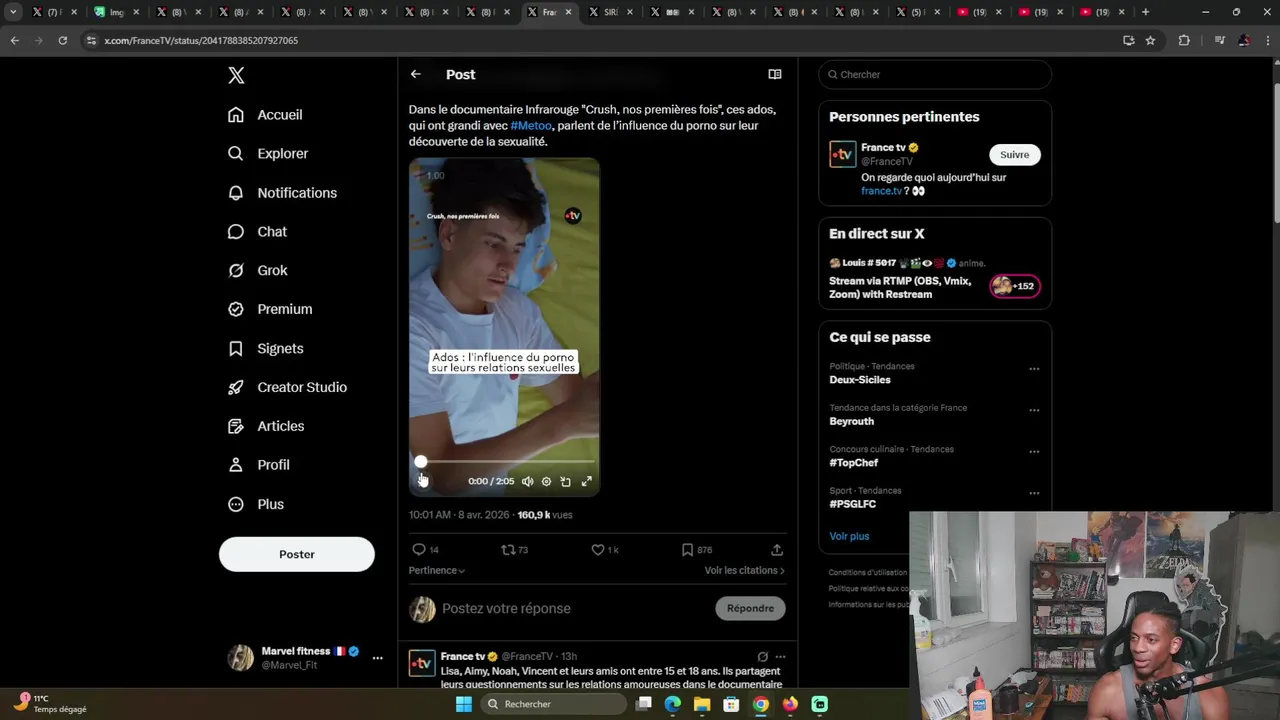Click video progress slider handle

(x=421, y=462)
